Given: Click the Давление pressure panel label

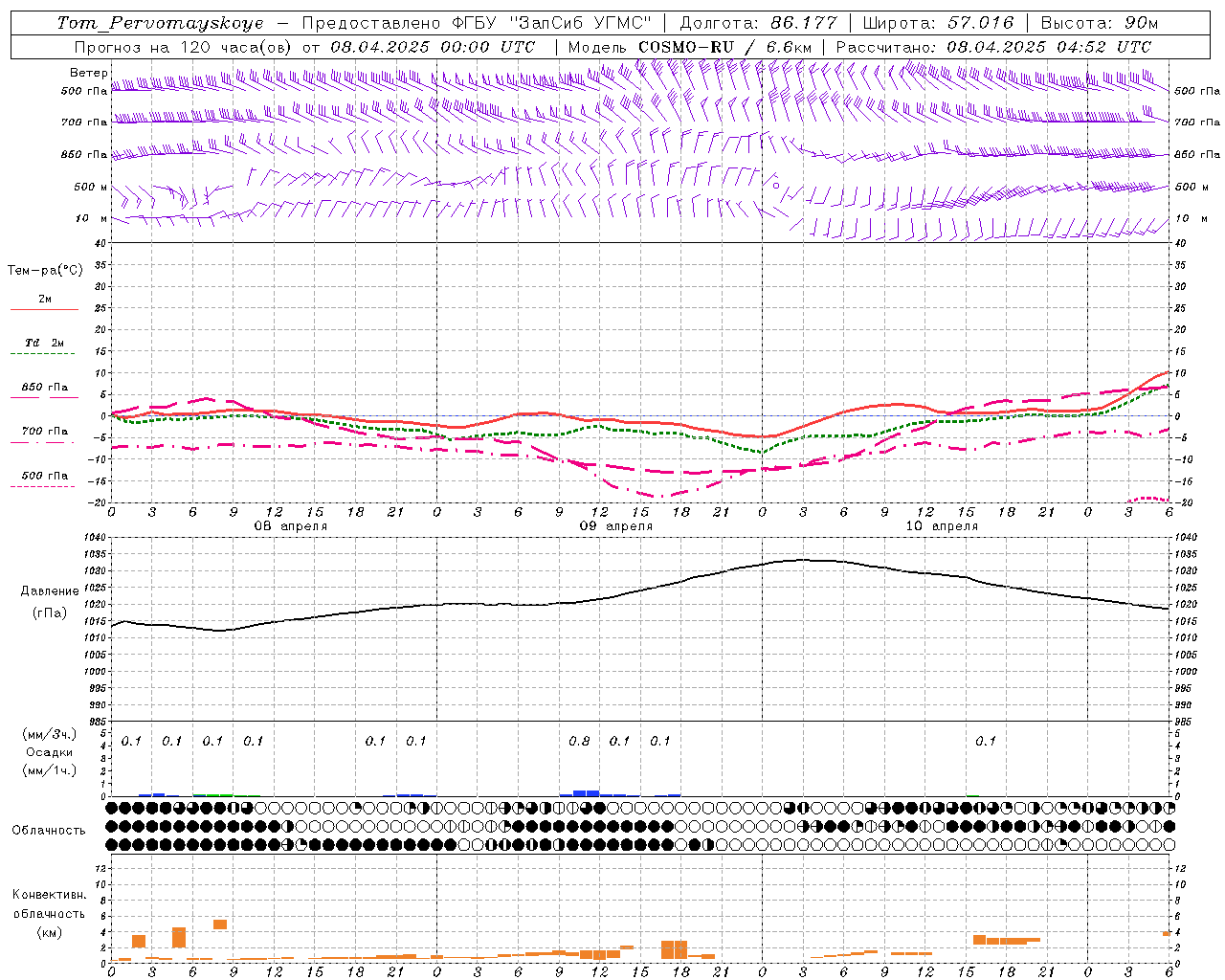Looking at the screenshot, I should [50, 591].
